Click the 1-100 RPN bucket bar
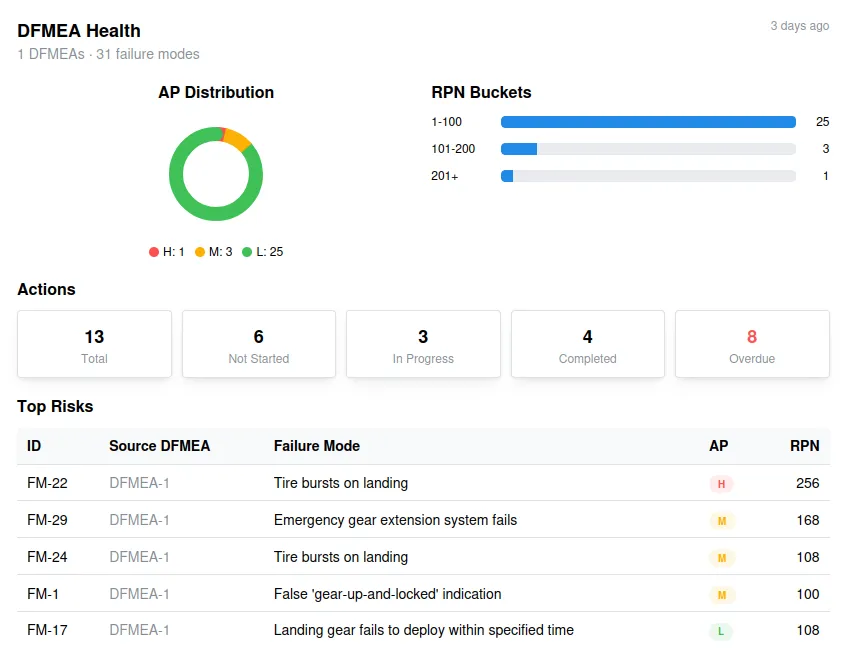The height and width of the screenshot is (666, 846). [648, 122]
